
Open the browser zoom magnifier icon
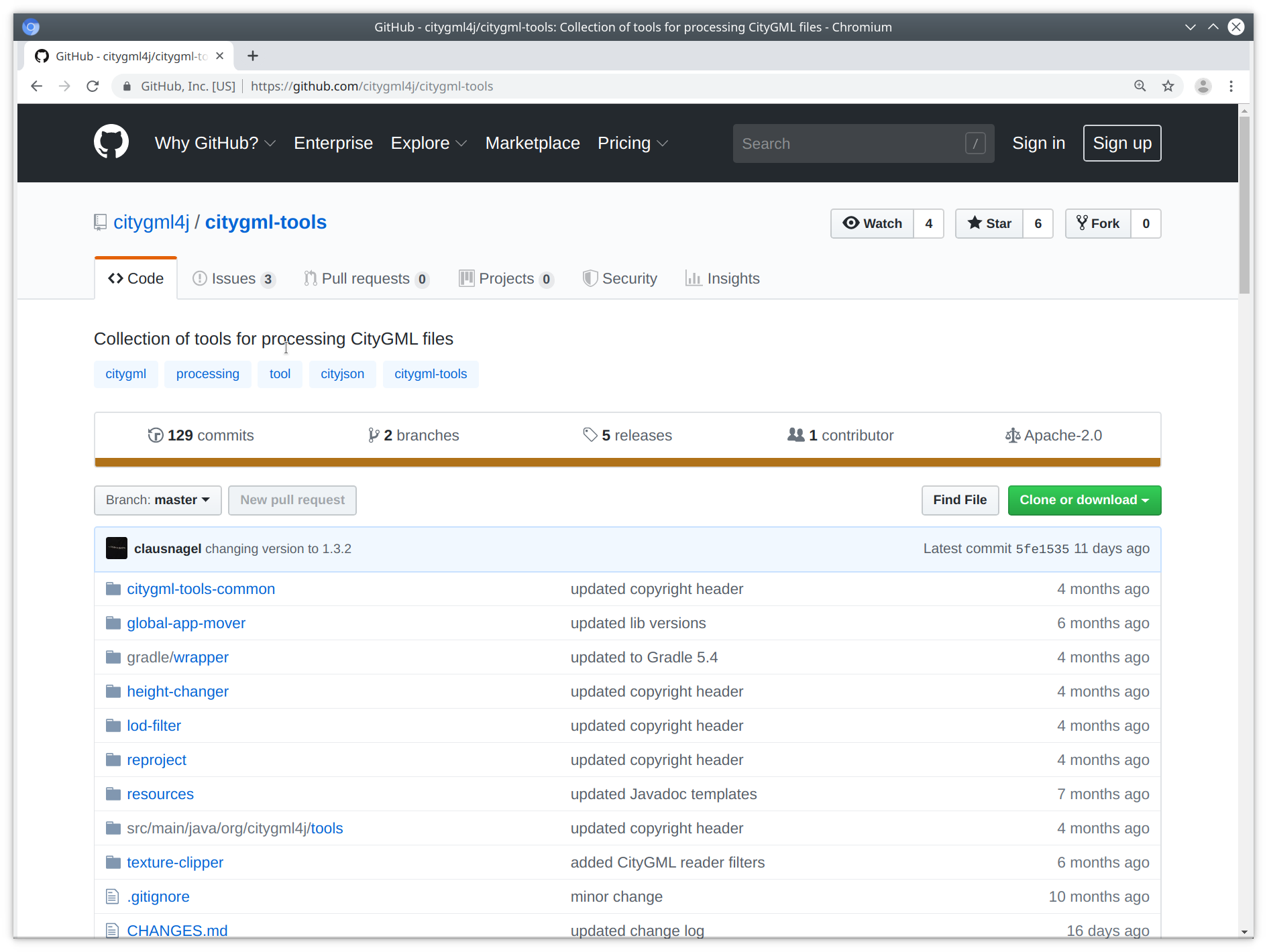pyautogui.click(x=1140, y=86)
